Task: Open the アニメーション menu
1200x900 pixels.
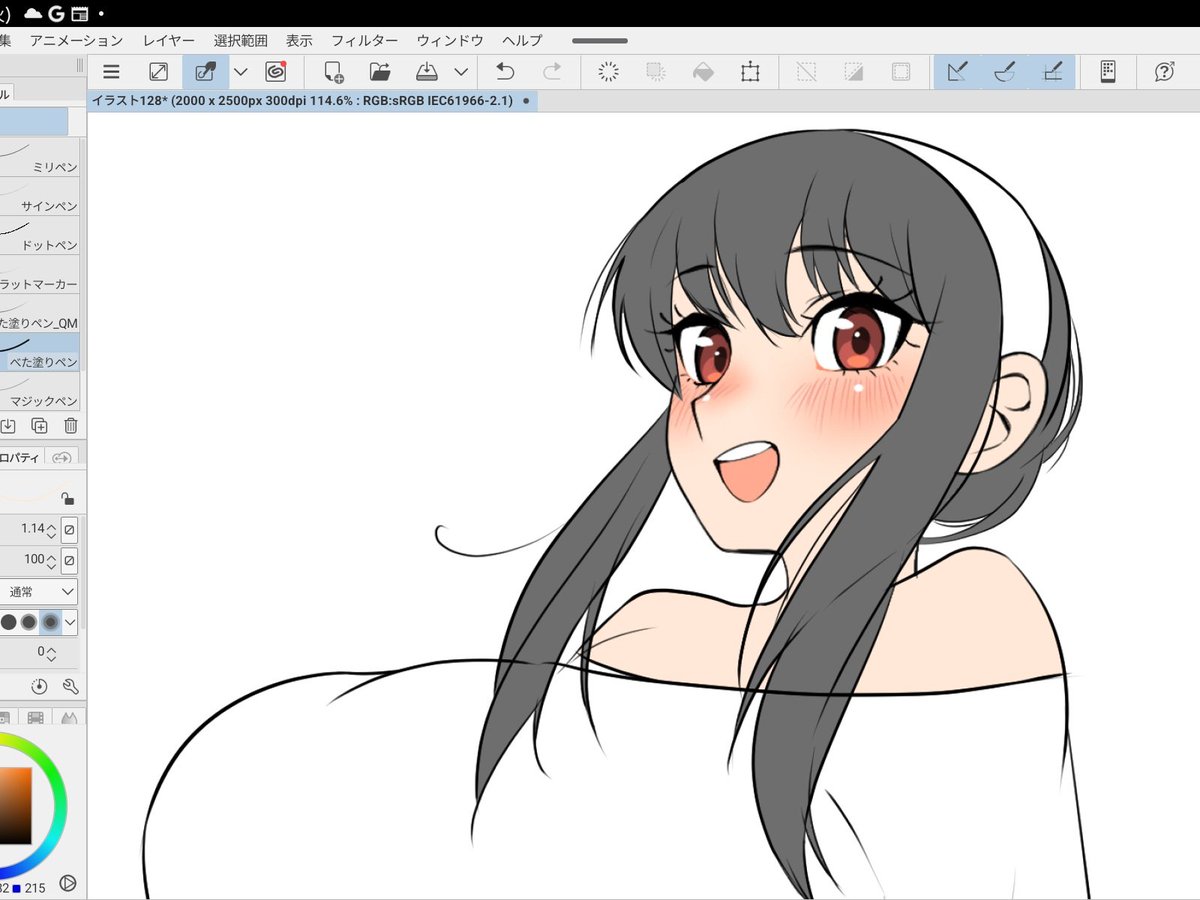Action: [76, 41]
